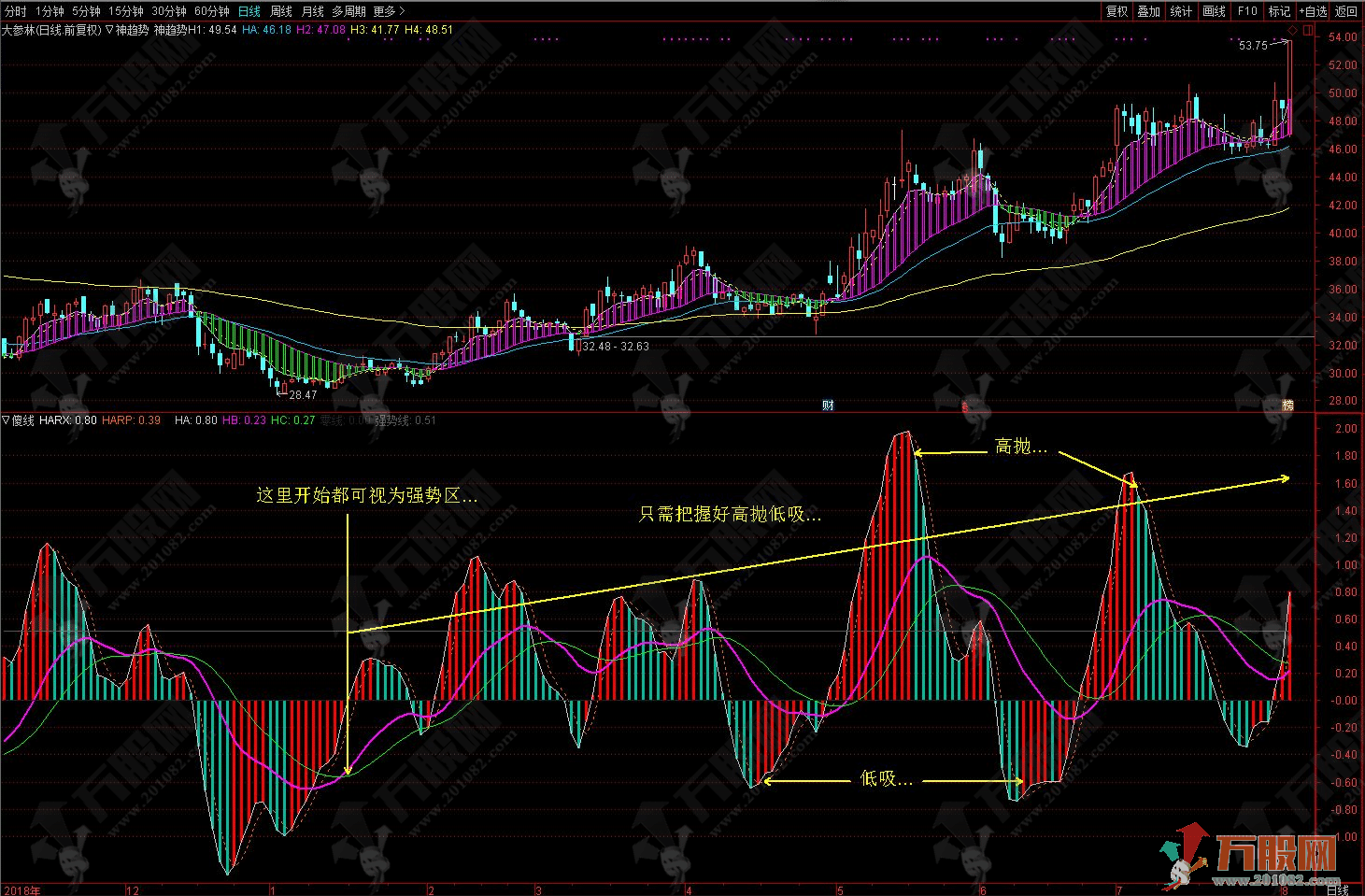The image size is (1365, 896).
Task: Click the 返回 back button
Action: [1346, 11]
